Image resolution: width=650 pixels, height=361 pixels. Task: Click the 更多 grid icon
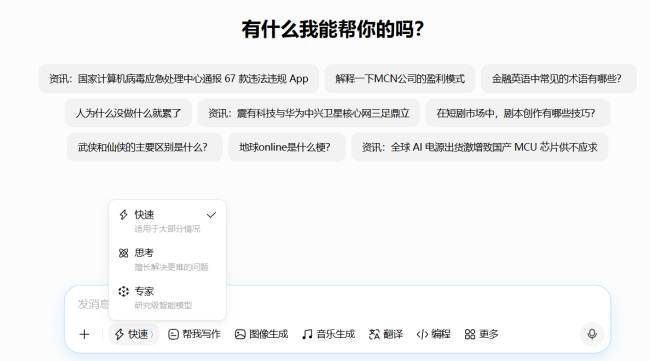pyautogui.click(x=470, y=334)
